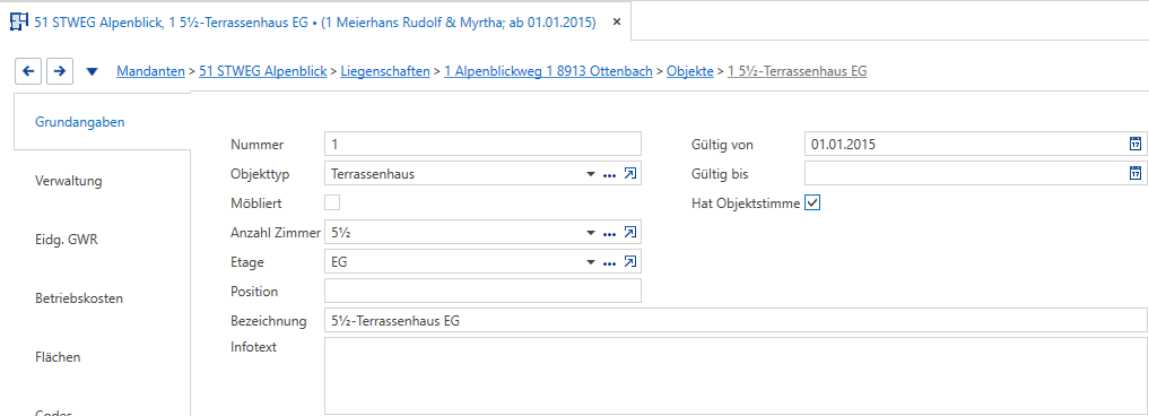1149x416 pixels.
Task: Click the Terrassenhaus value in Objekttyp combo
Action: [373, 174]
